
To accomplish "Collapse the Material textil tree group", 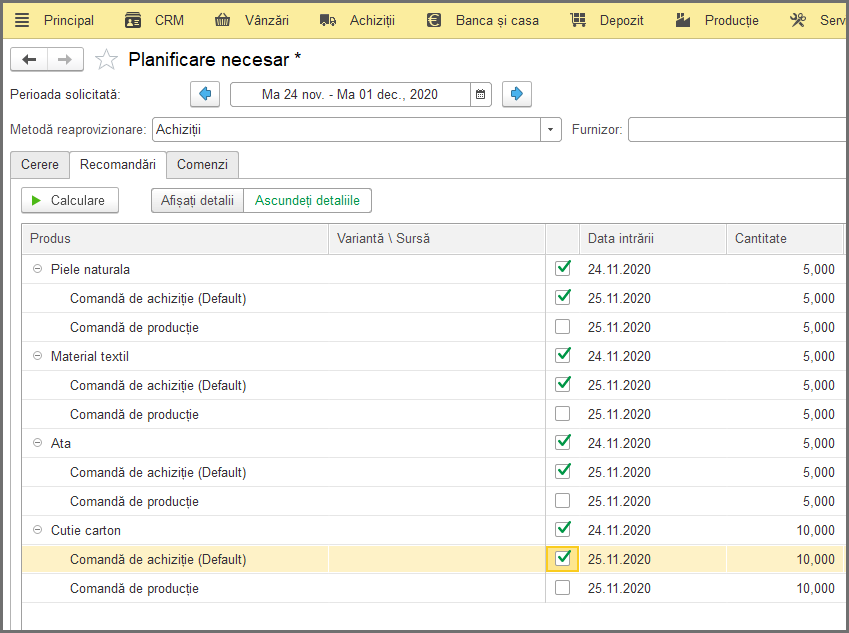I will pos(37,356).
